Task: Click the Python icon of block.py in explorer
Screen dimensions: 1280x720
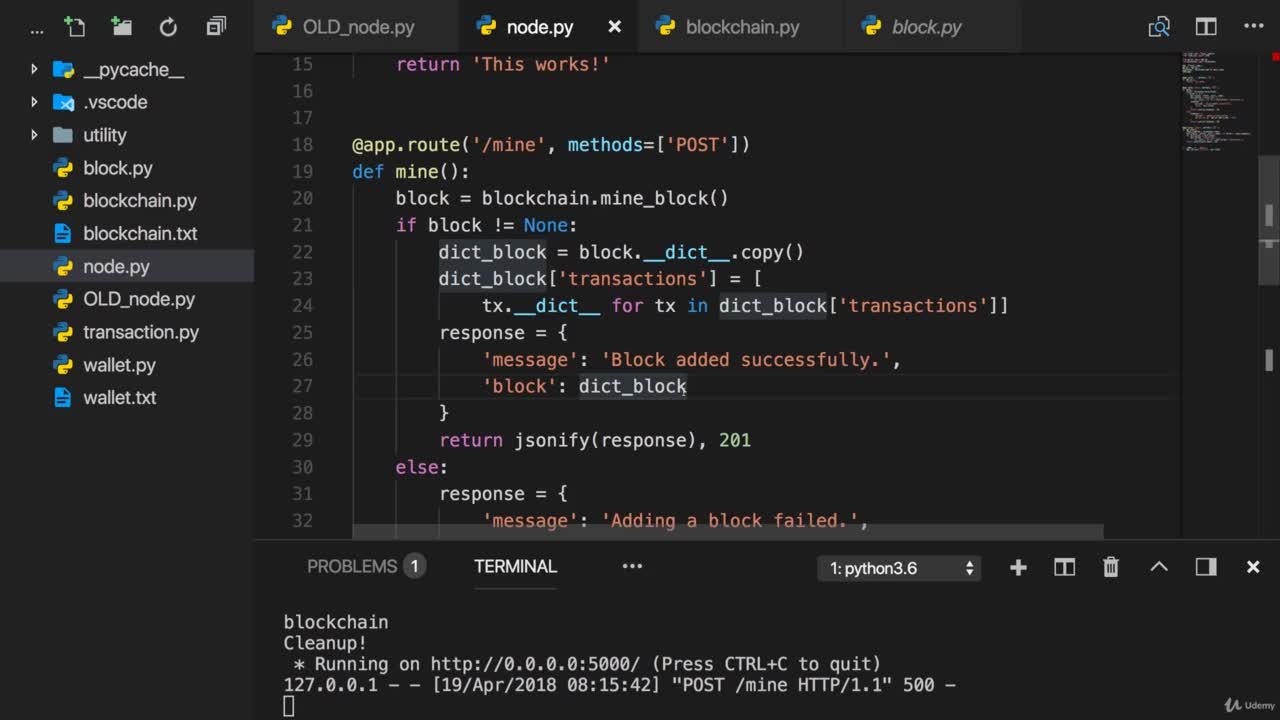Action: pos(63,168)
